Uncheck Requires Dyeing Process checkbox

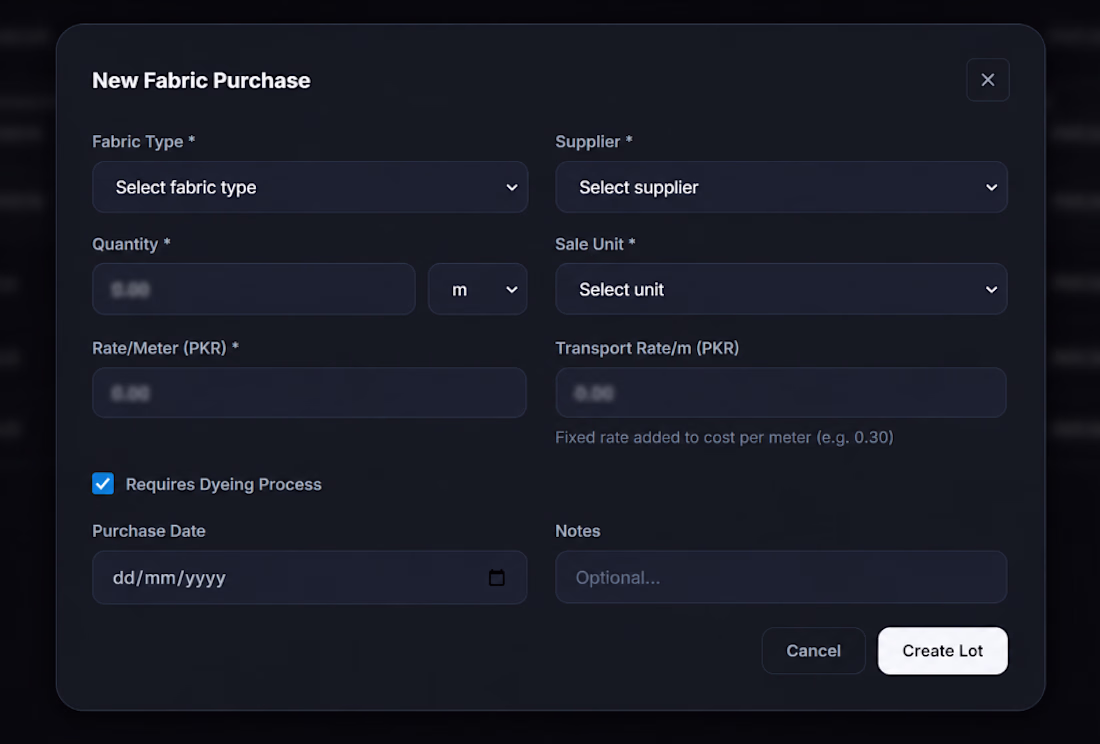(103, 483)
